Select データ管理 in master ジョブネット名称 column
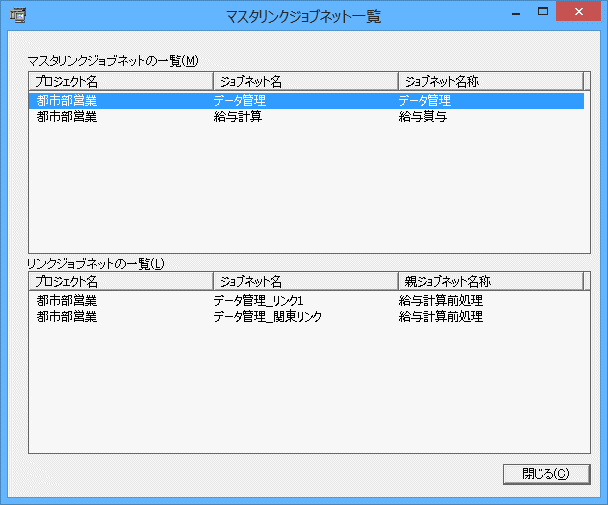608x505 pixels. 425,101
